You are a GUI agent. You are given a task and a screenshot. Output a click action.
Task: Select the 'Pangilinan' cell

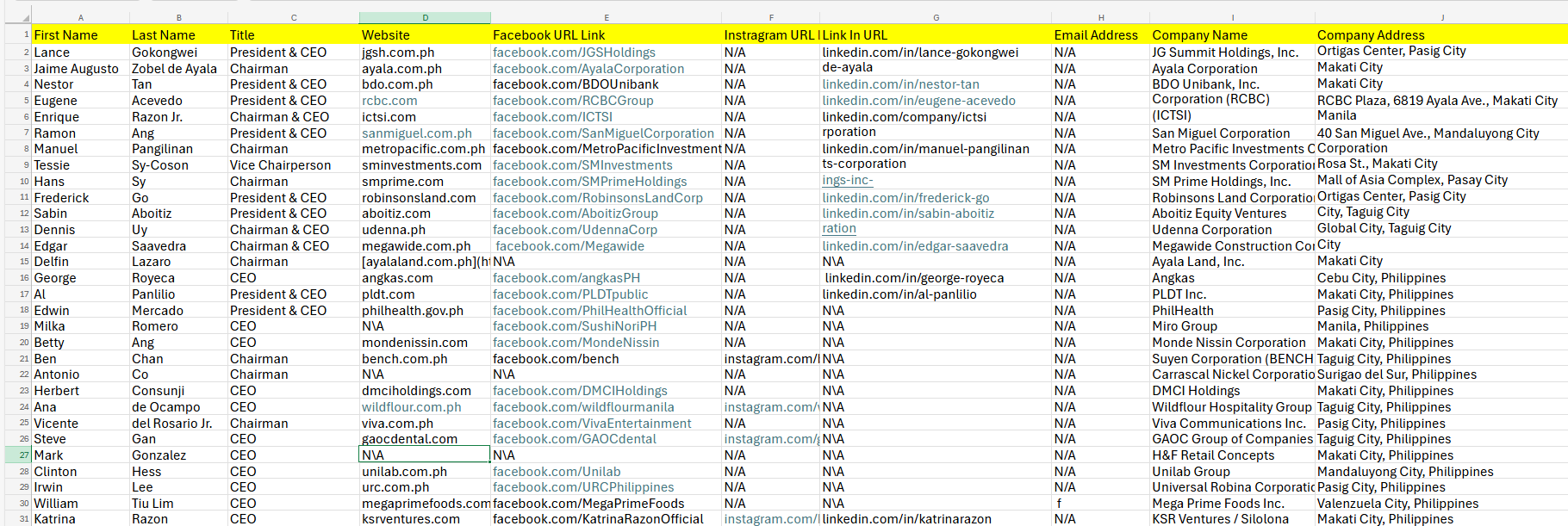[179, 149]
